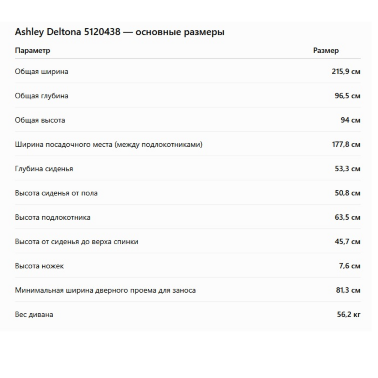This screenshot has width=378, height=378.
Task: Click the 177,8 см value
Action: pyautogui.click(x=346, y=144)
